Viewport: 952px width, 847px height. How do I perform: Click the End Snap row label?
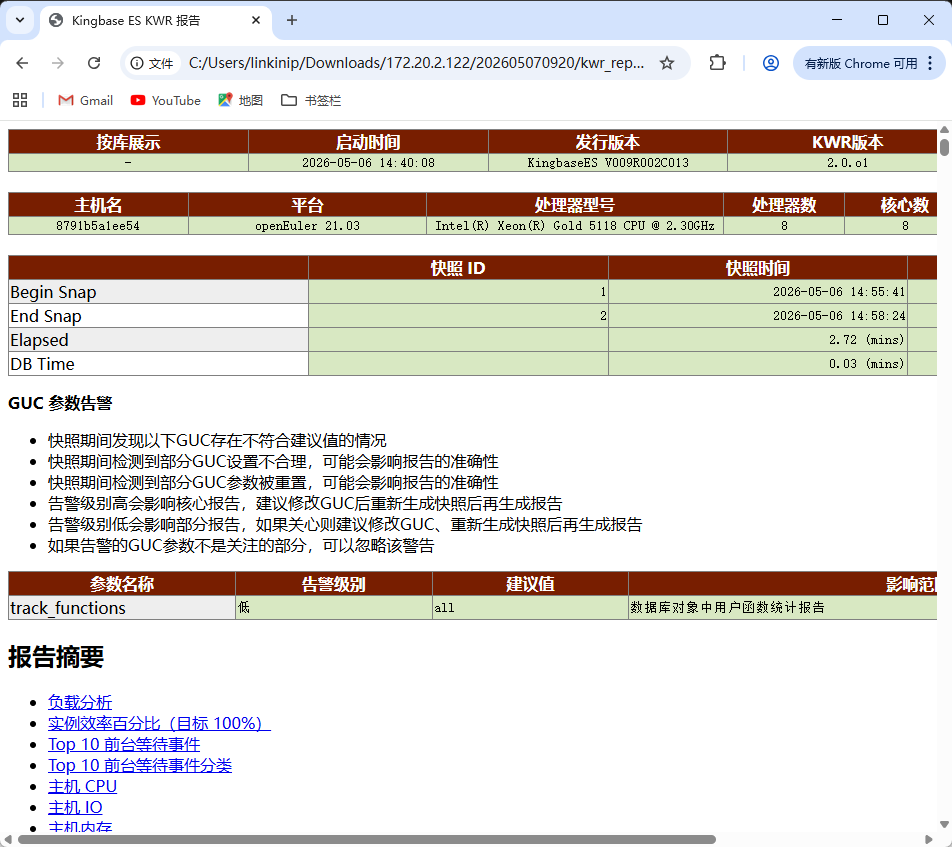tap(158, 316)
